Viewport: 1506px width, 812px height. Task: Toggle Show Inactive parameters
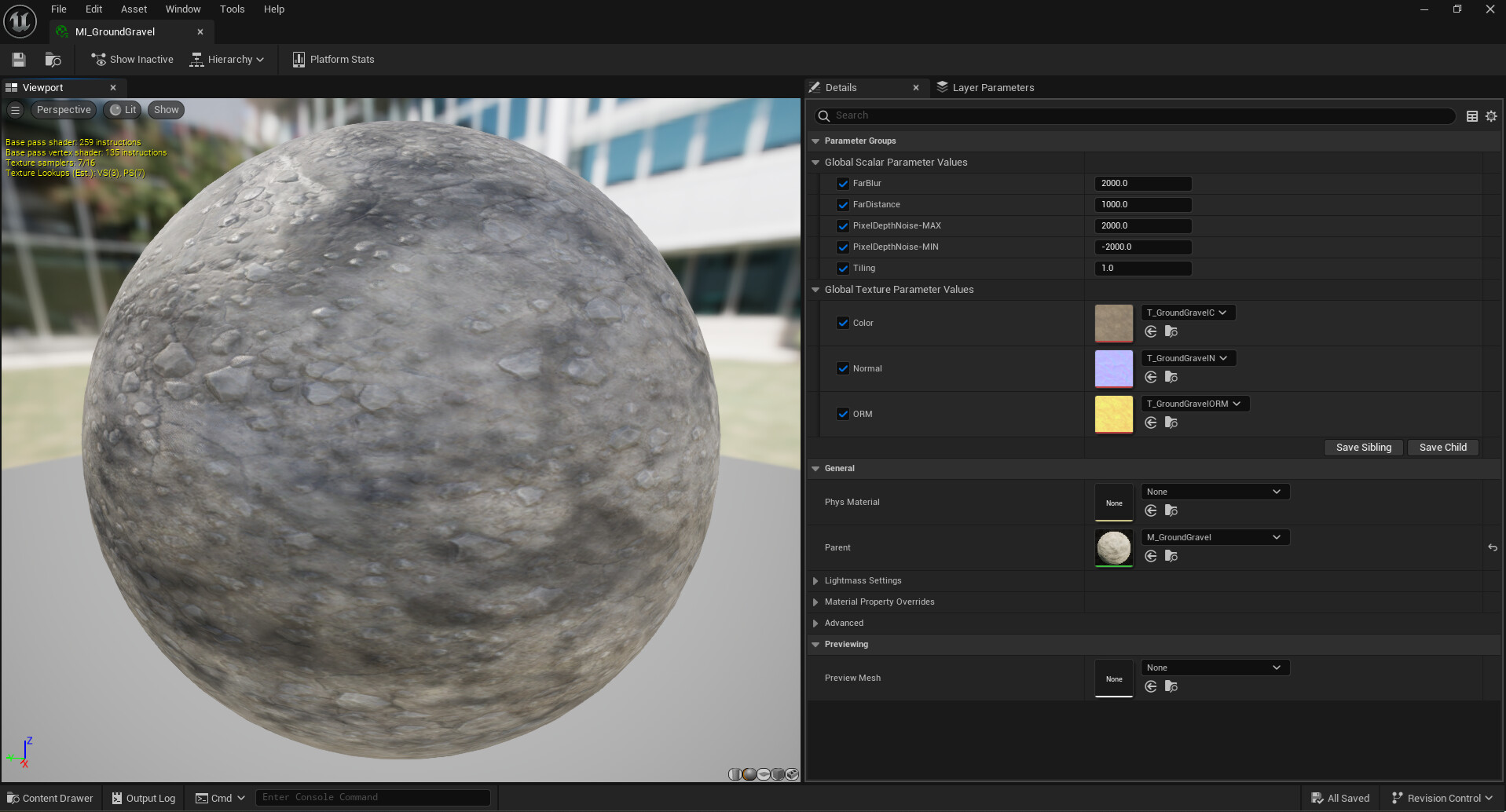pos(131,59)
